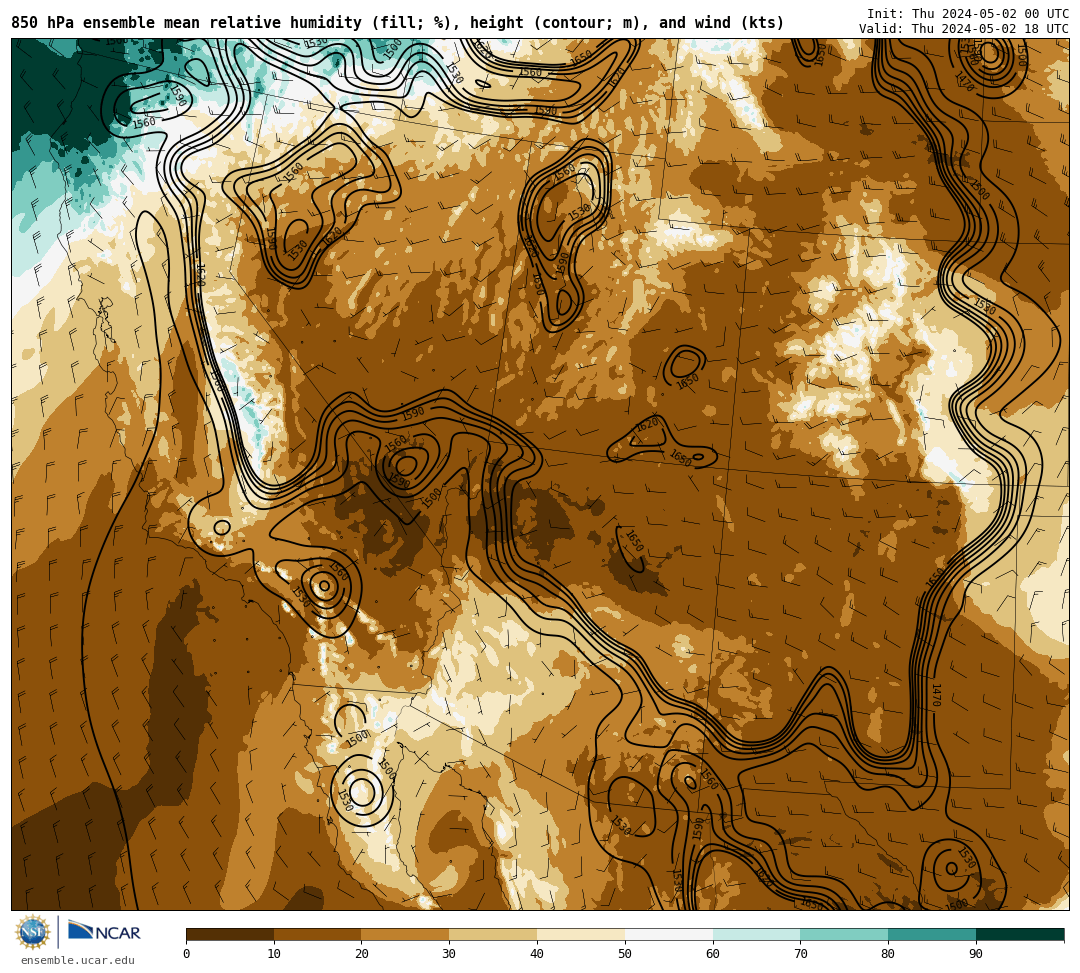Click the 60-70 pale teal colorbar segment
Image resolution: width=1080 pixels, height=973 pixels.
[x=757, y=934]
